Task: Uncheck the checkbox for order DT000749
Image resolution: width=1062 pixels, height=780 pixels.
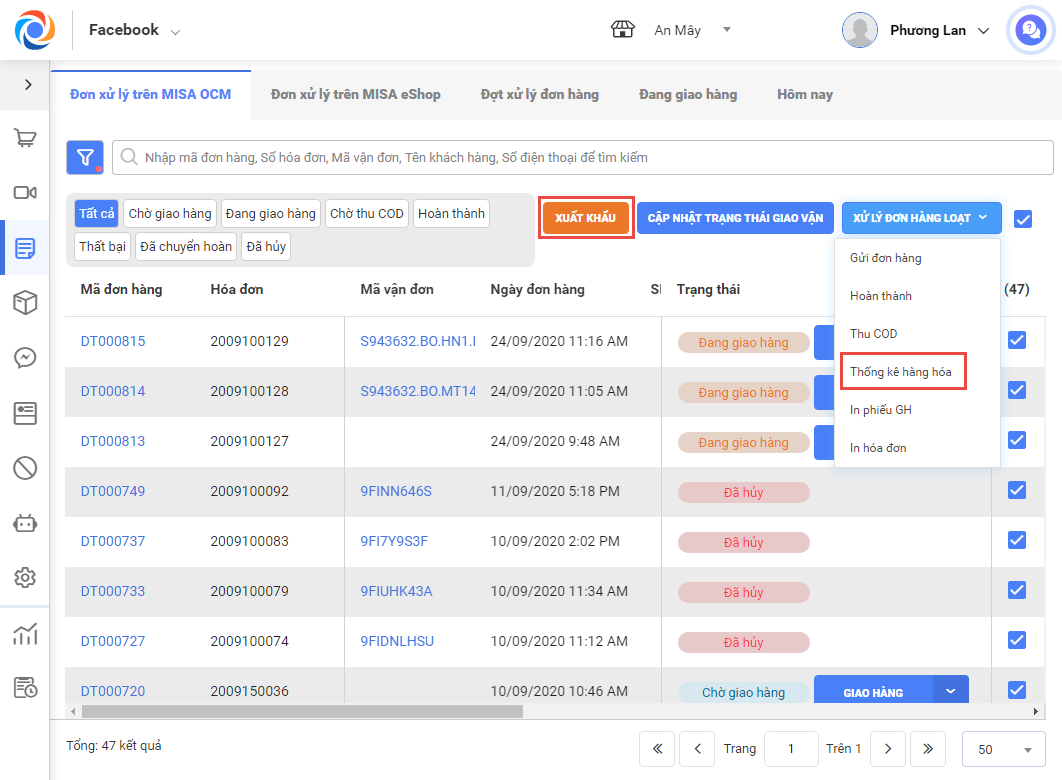Action: point(1017,490)
